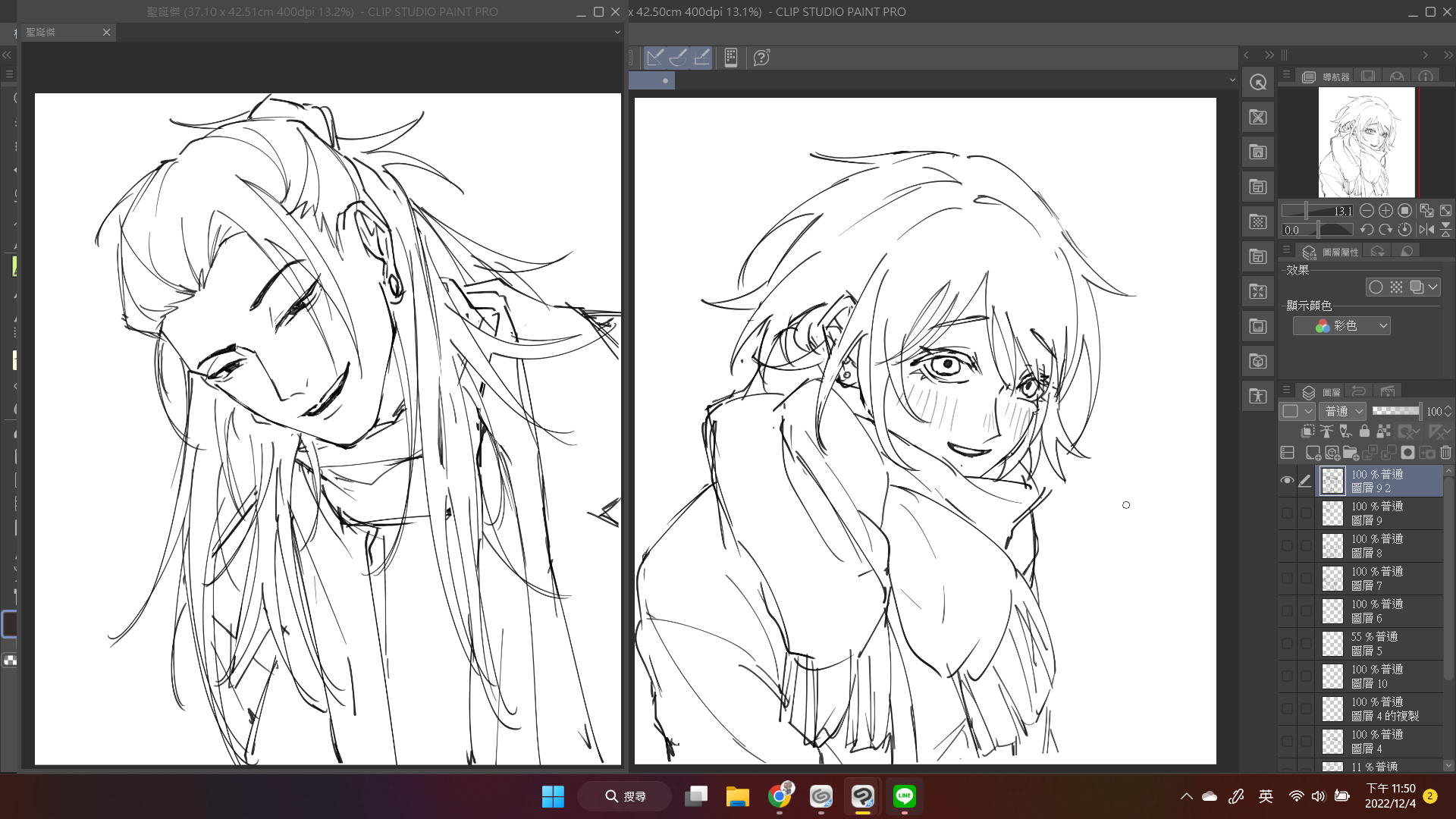Open the Information panel tab
Image resolution: width=1456 pixels, height=819 pixels.
(x=1426, y=77)
